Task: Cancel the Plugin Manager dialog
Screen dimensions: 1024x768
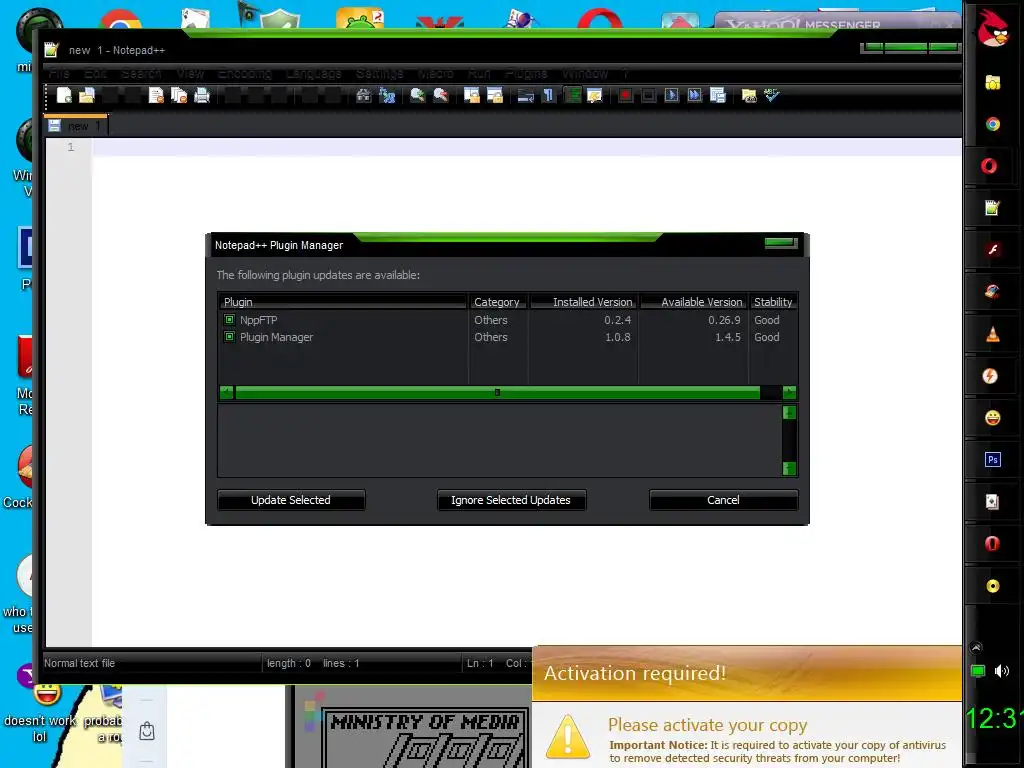Action: pyautogui.click(x=723, y=500)
